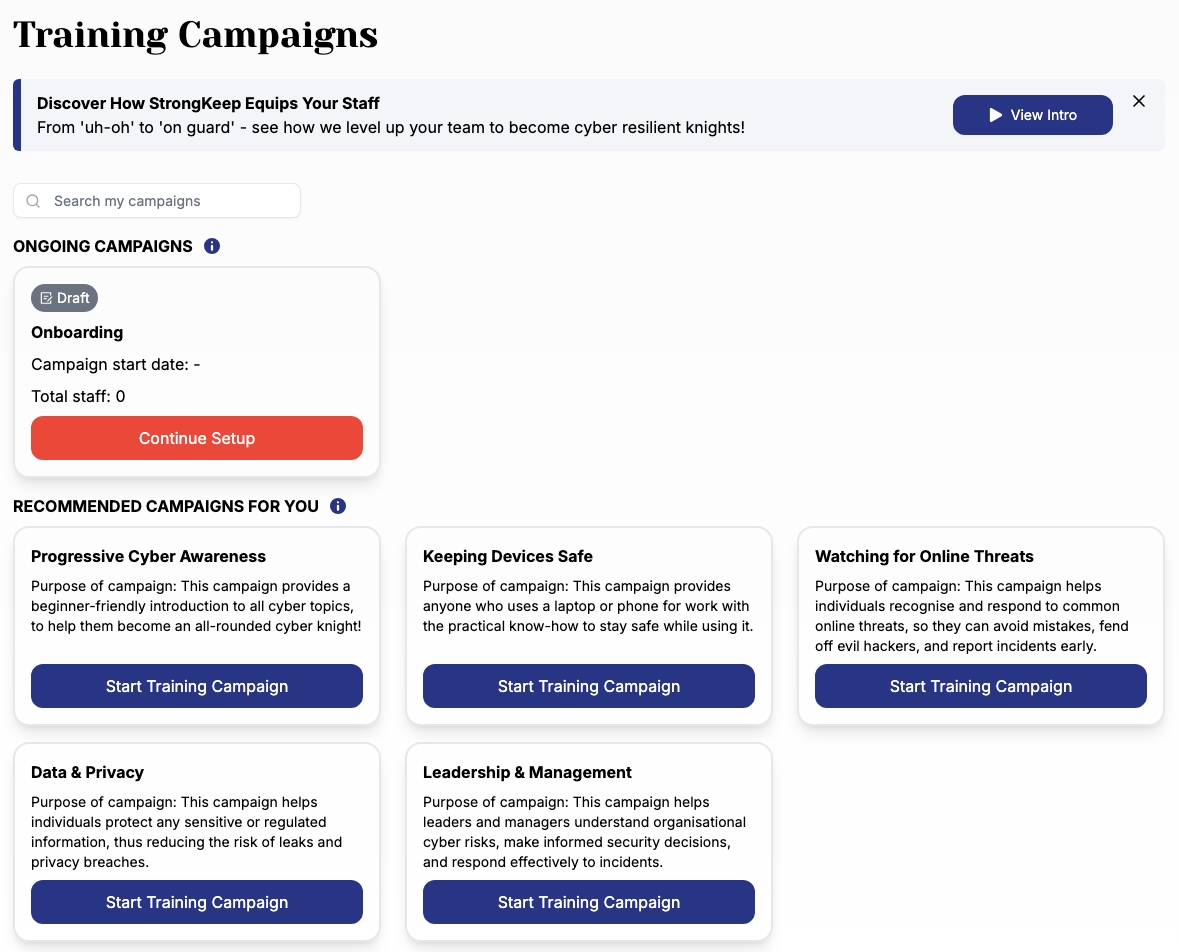Click the Training Campaigns page heading

coord(195,35)
